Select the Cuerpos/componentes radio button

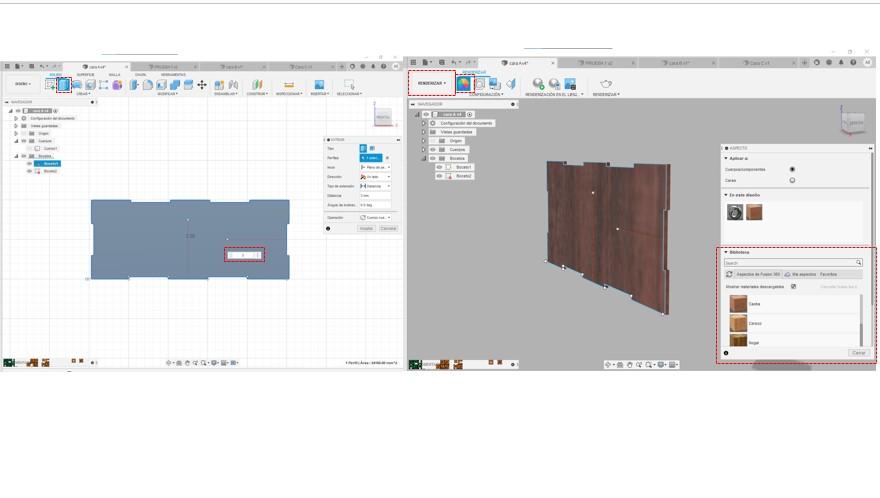click(792, 169)
